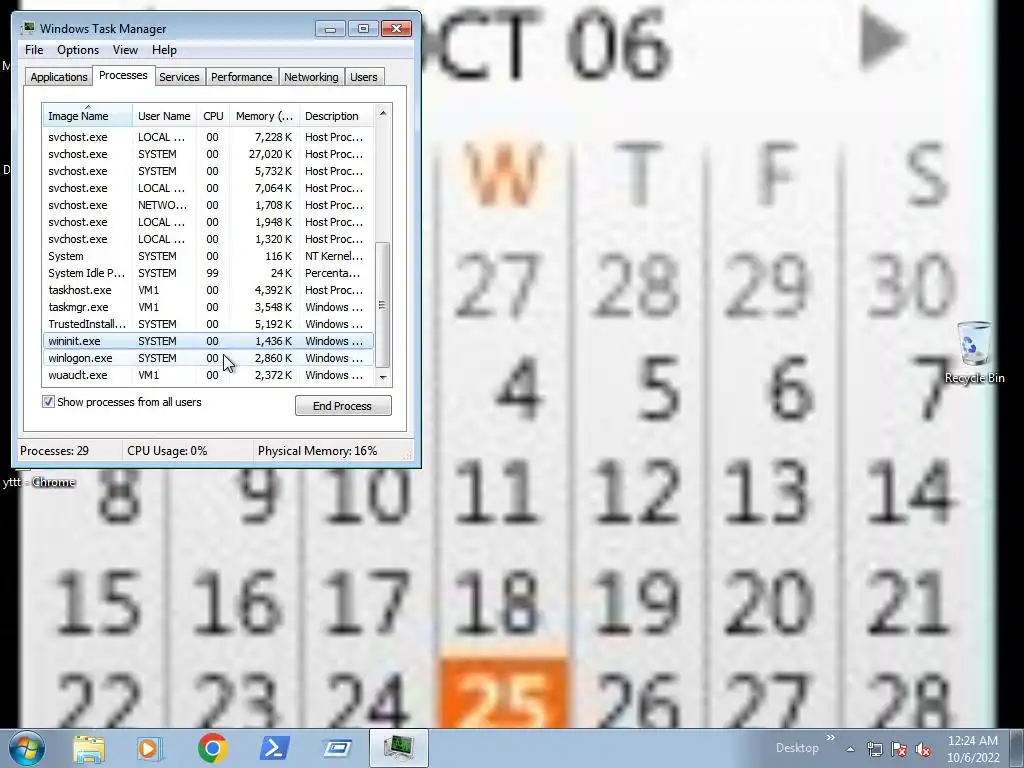1024x768 pixels.
Task: Toggle Show processes from all users
Action: pos(48,402)
